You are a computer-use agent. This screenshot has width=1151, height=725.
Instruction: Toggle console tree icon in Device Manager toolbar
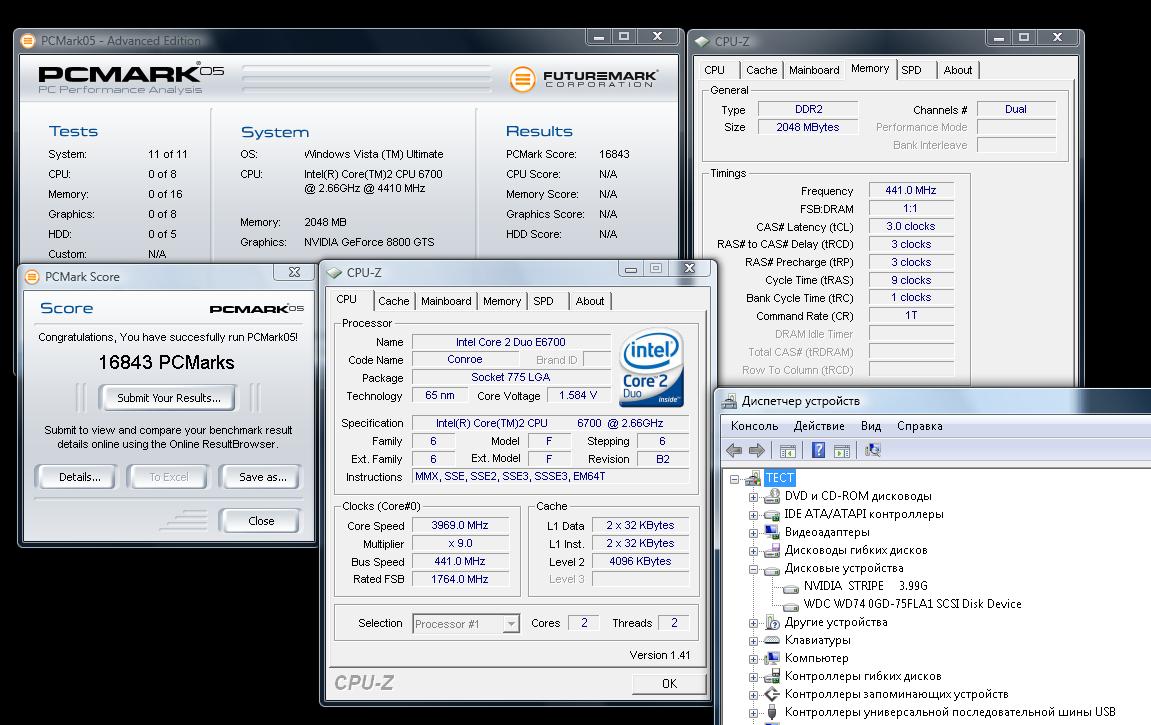click(788, 451)
